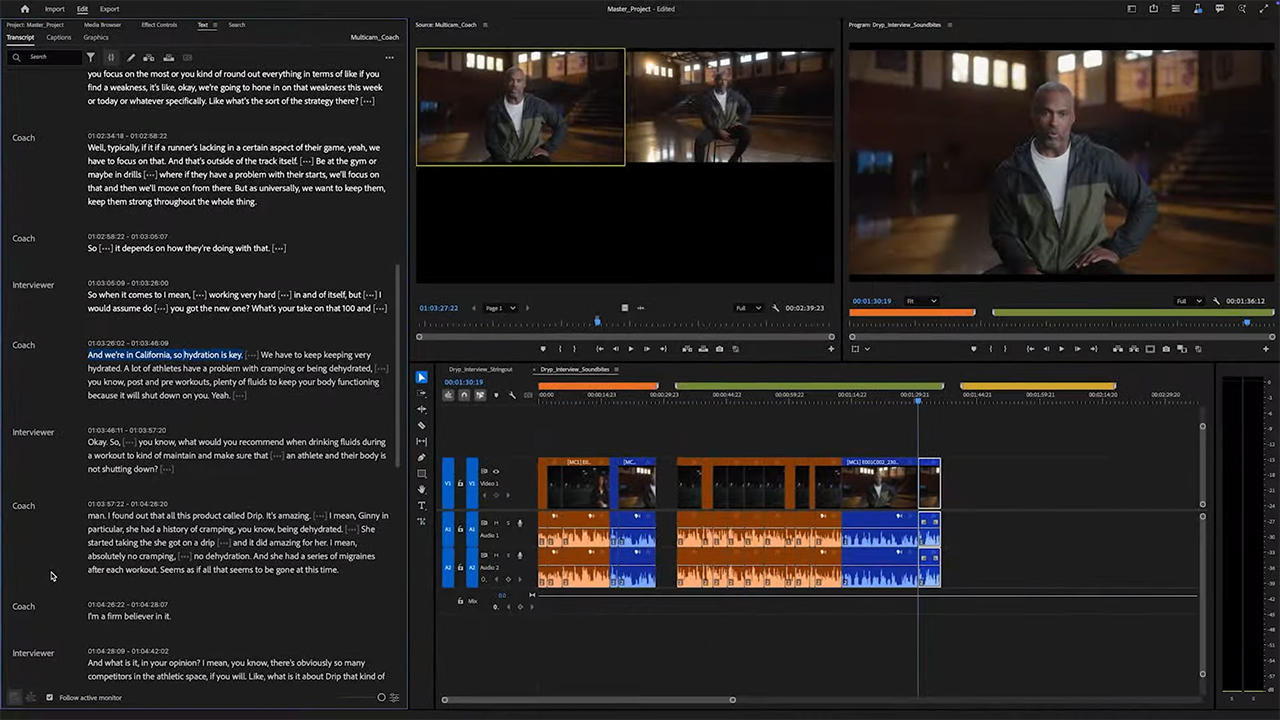Open Source: Multicam_Coach panel menu
Image resolution: width=1280 pixels, height=720 pixels.
click(485, 24)
